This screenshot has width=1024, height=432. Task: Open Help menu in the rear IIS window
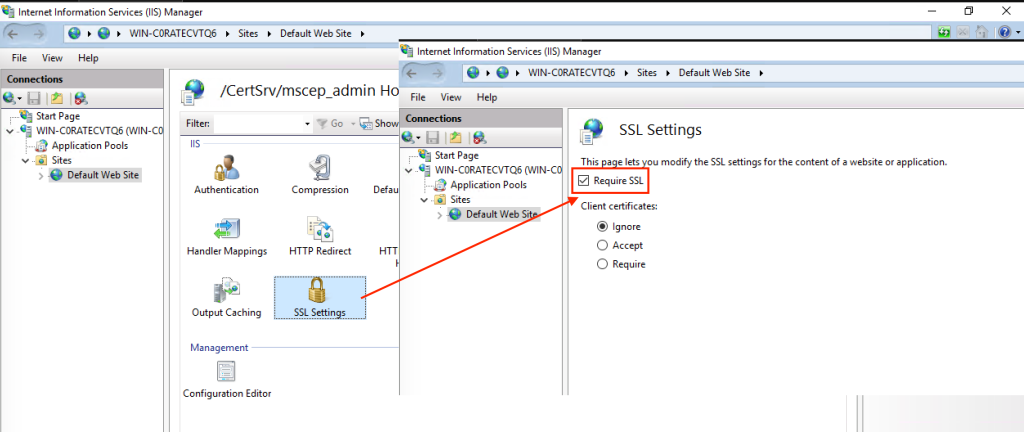pyautogui.click(x=88, y=58)
